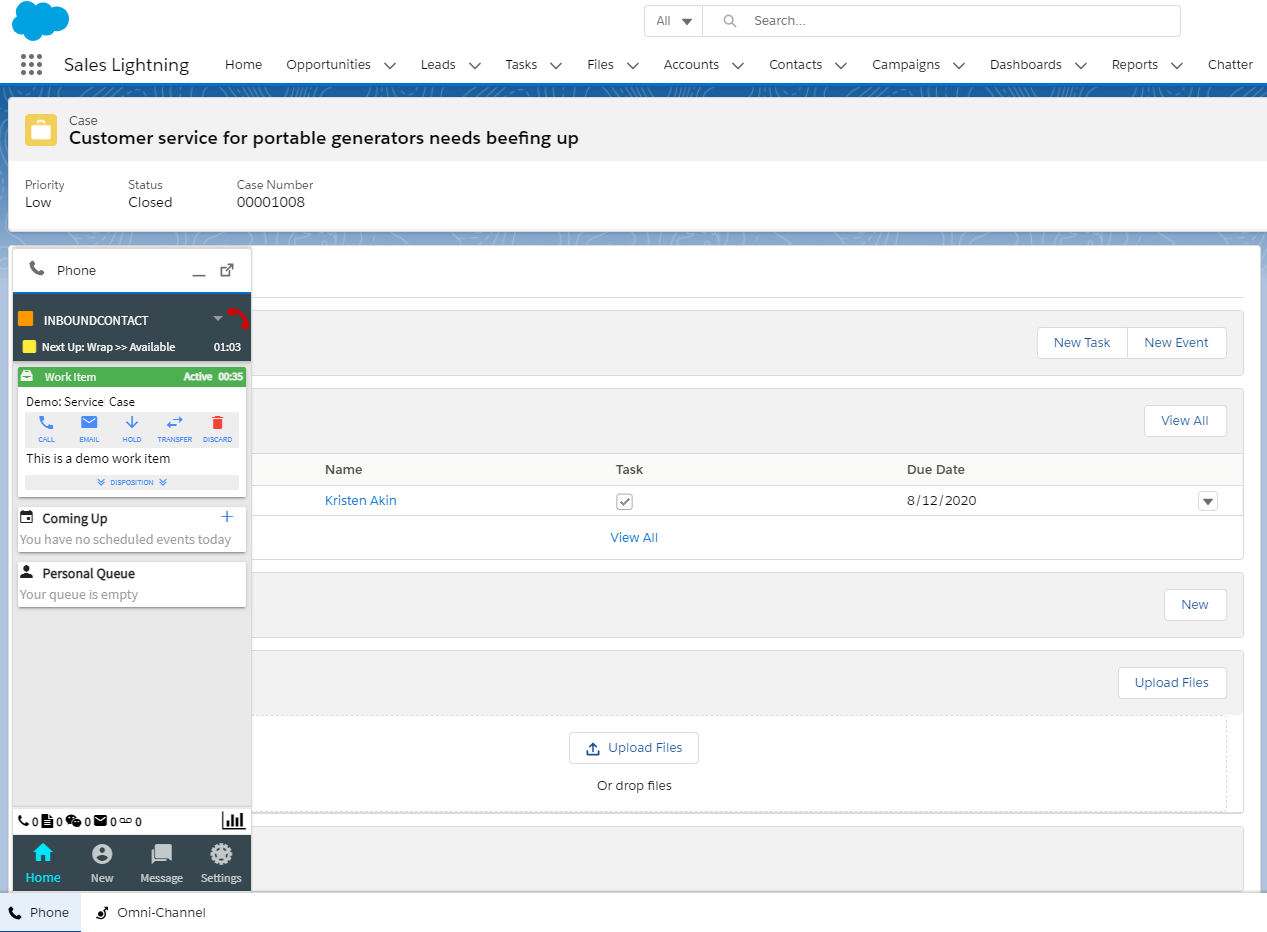The height and width of the screenshot is (932, 1267).
Task: Open the Kristen Akin link
Action: point(360,500)
